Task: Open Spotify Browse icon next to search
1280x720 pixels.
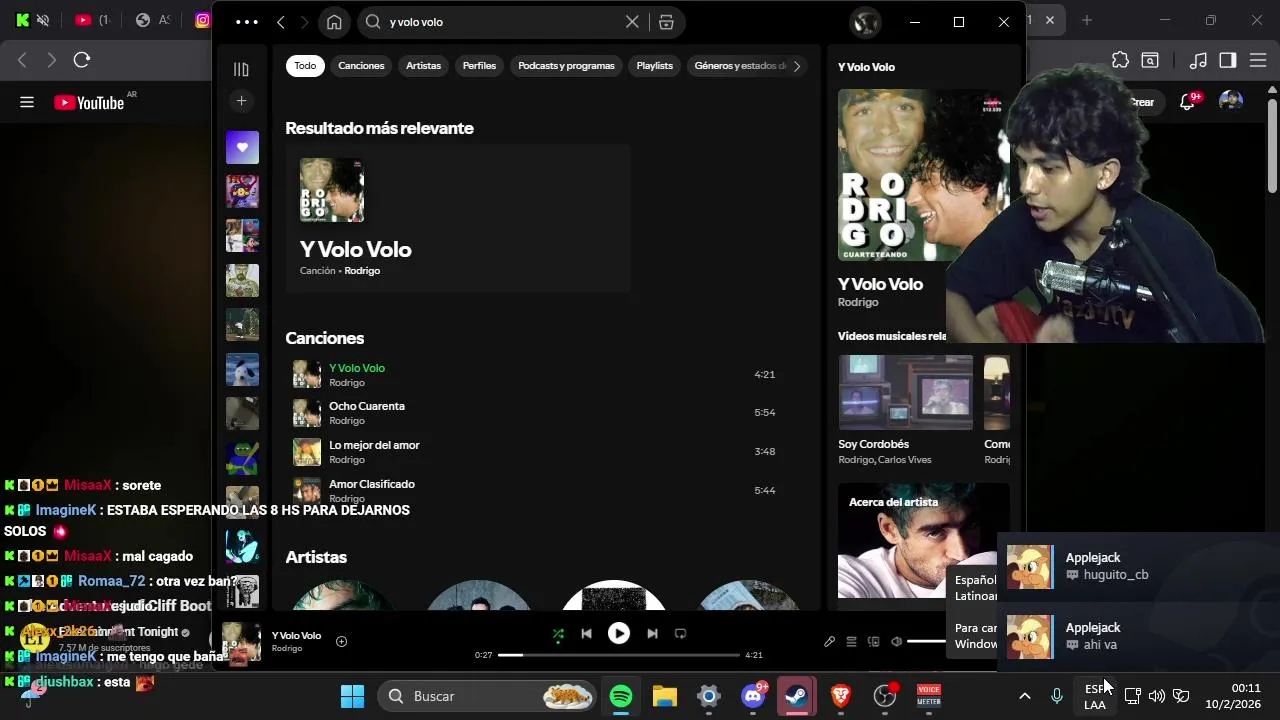Action: (x=666, y=22)
